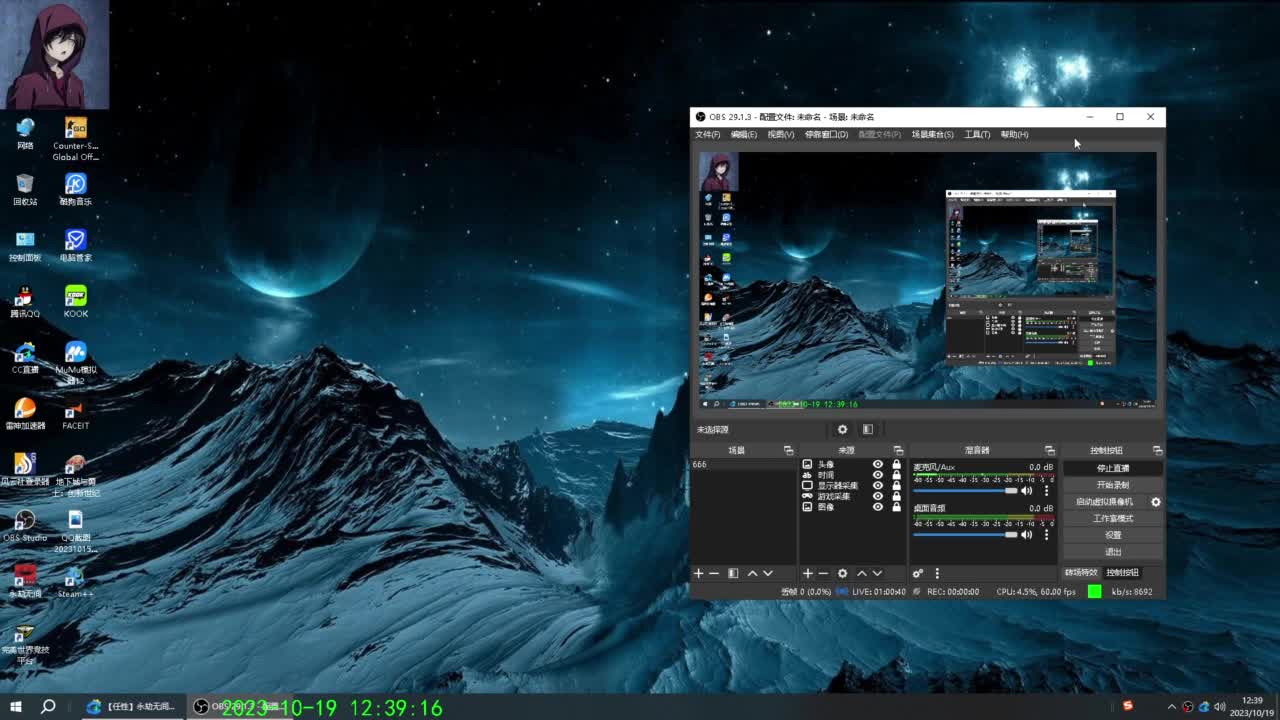
Task: Switch to the 转场特效 tab
Action: coord(1081,573)
